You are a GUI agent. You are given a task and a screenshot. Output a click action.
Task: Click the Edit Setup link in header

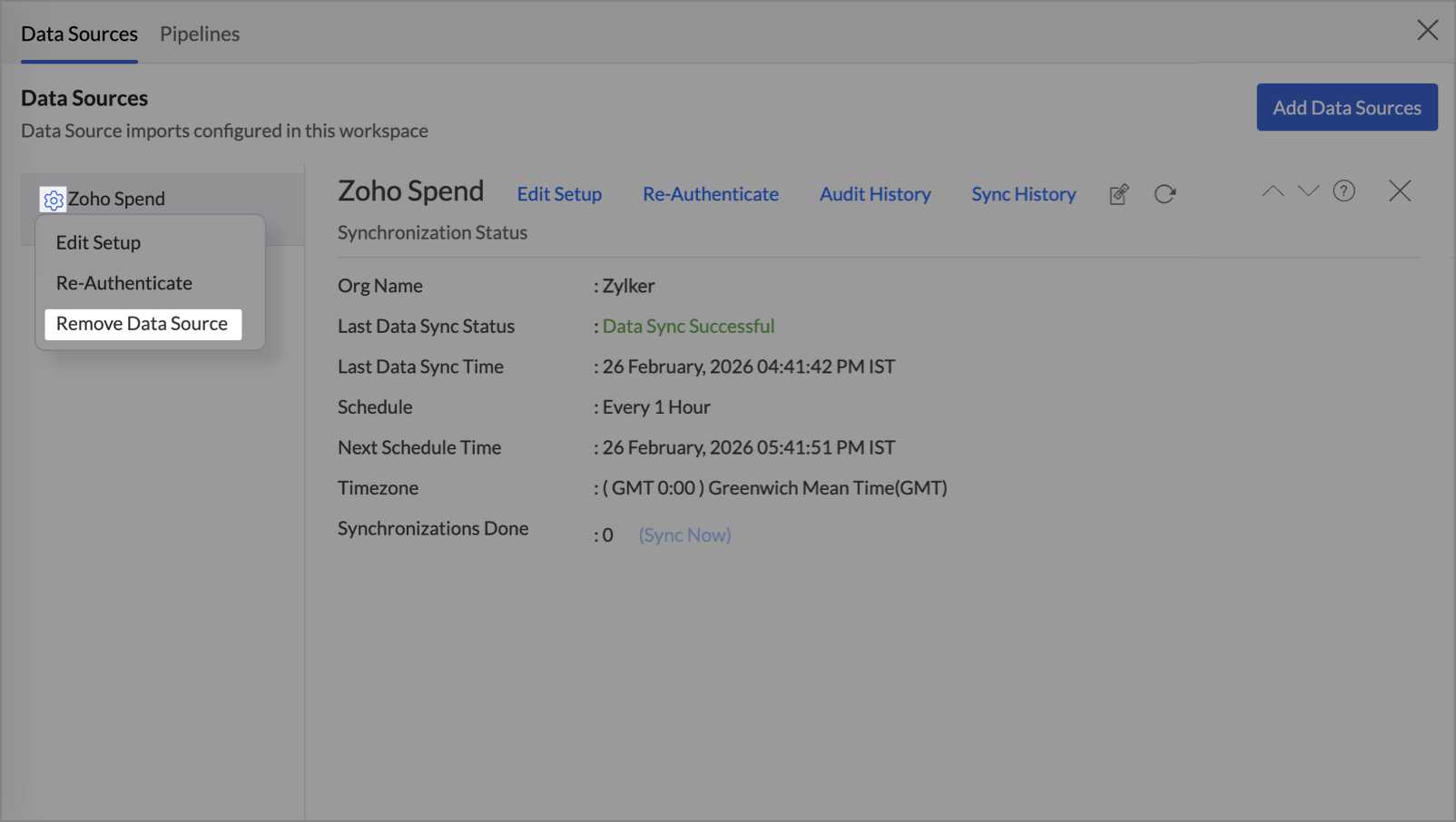click(559, 194)
